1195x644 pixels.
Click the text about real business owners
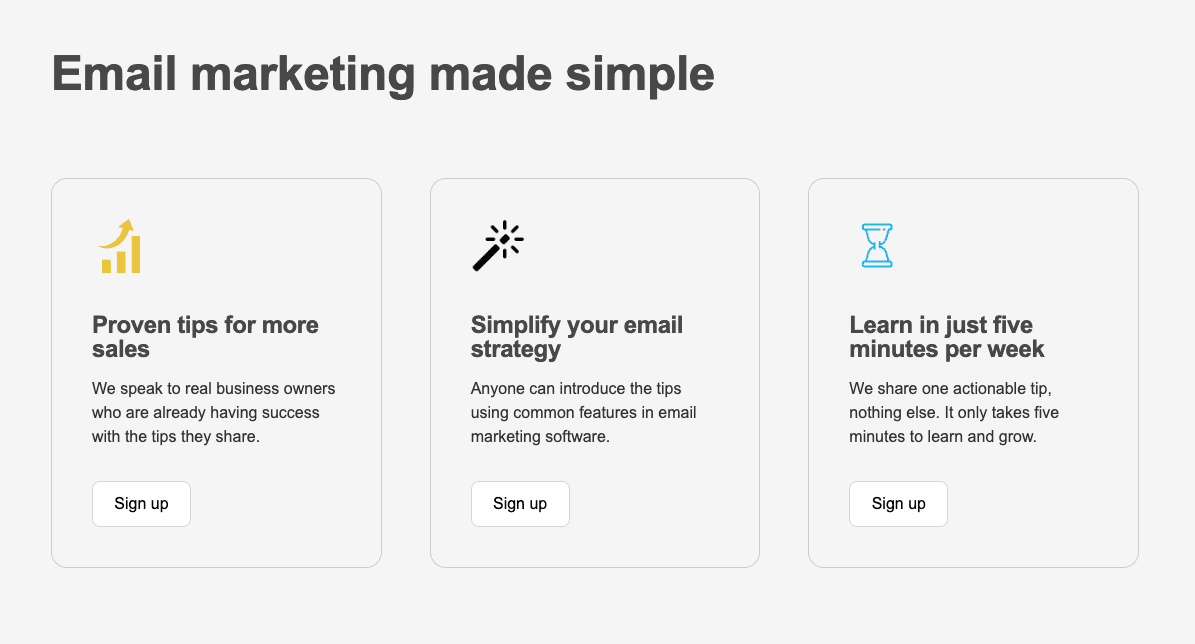pyautogui.click(x=213, y=412)
